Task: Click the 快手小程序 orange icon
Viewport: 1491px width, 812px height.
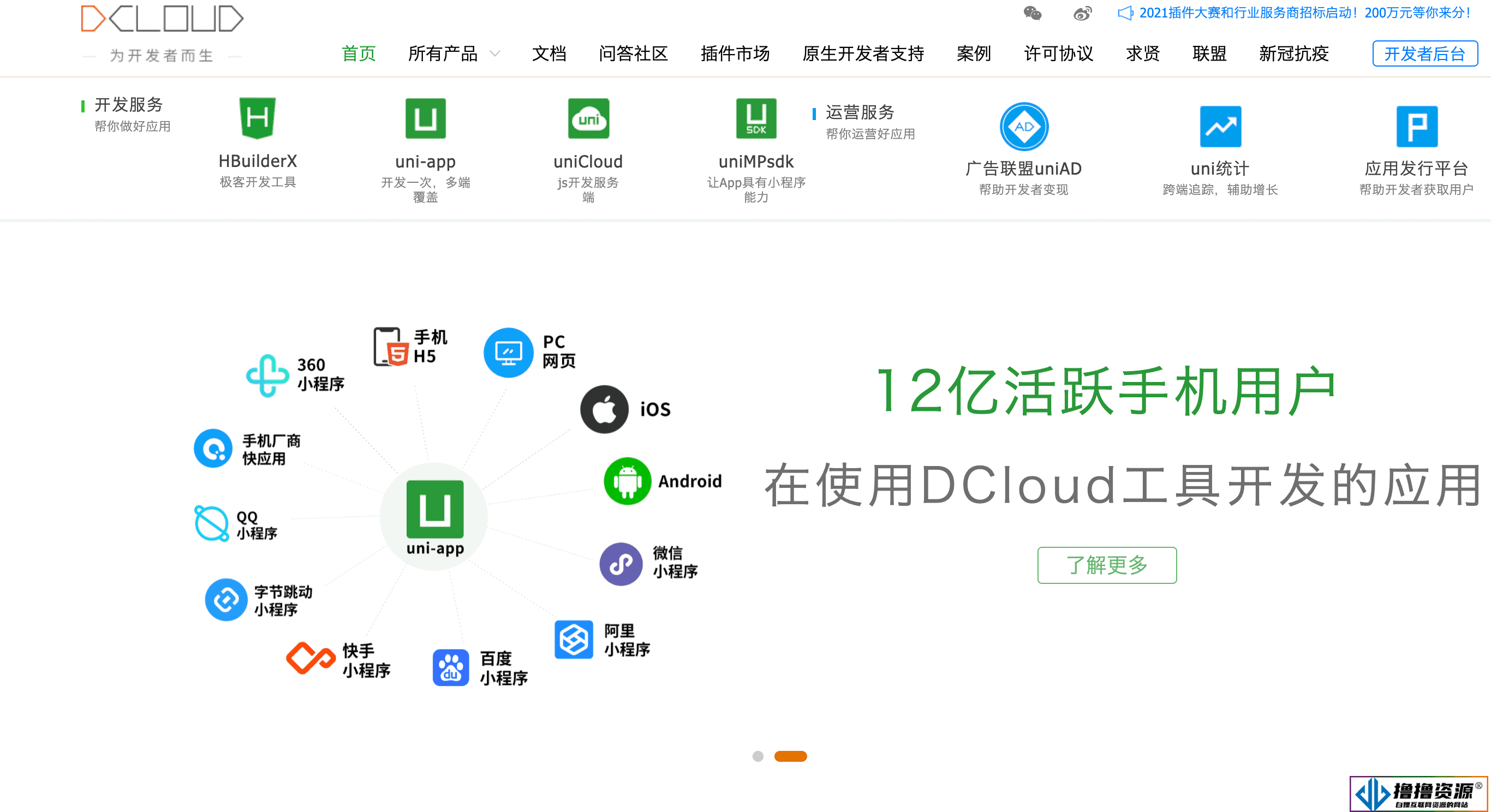Action: [311, 658]
